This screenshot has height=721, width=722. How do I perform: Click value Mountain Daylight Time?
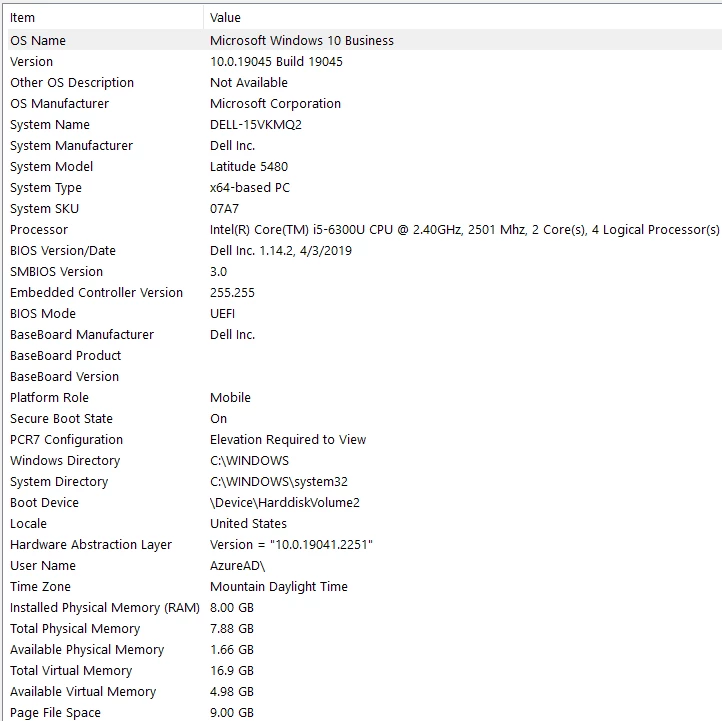coord(279,587)
